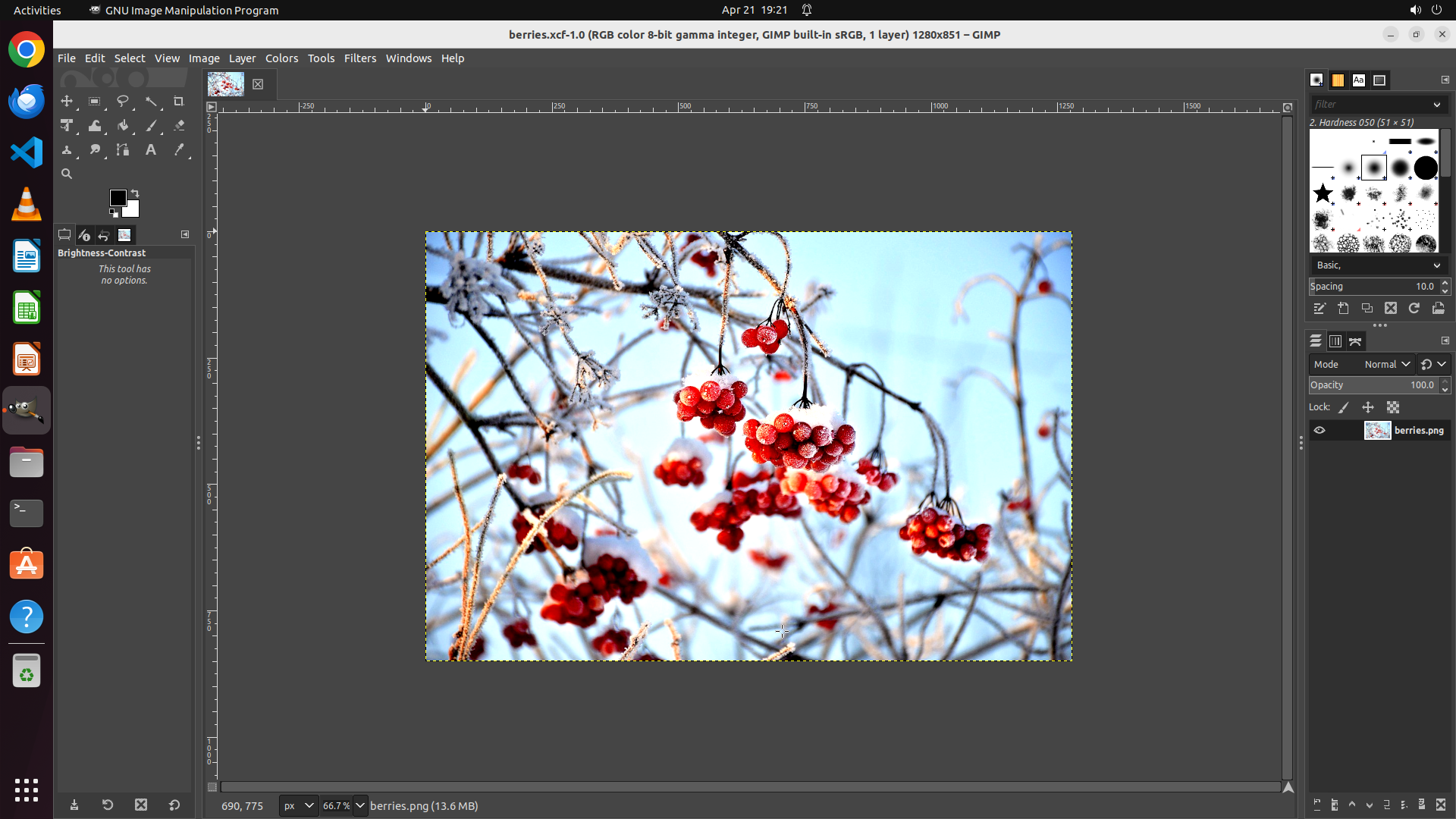Activate the Paths tool
The image size is (1456, 819).
click(x=123, y=150)
